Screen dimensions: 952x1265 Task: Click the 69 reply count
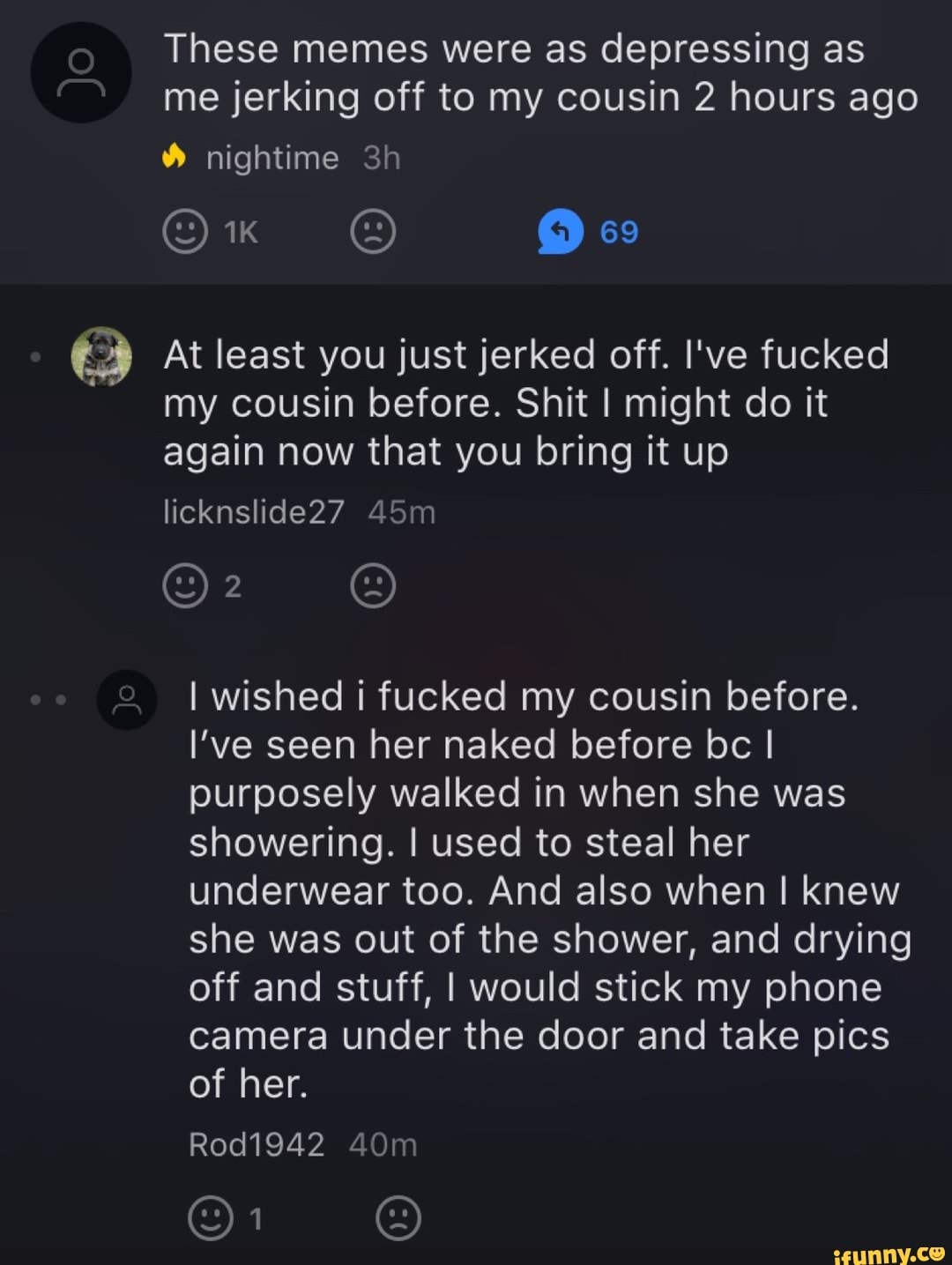619,232
